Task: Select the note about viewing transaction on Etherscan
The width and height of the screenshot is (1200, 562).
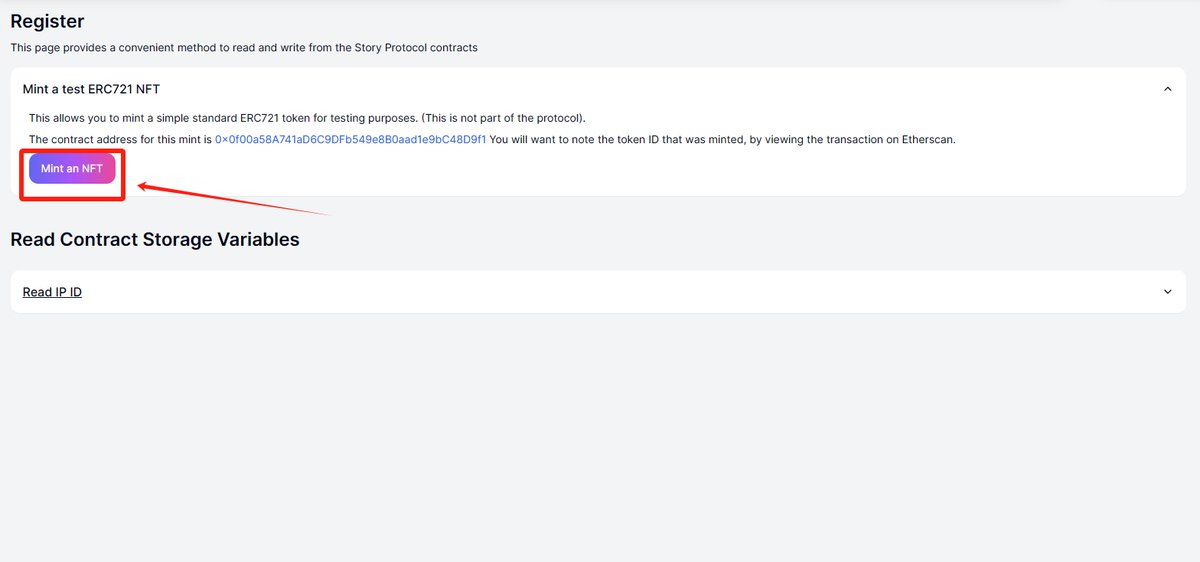Action: click(x=723, y=140)
